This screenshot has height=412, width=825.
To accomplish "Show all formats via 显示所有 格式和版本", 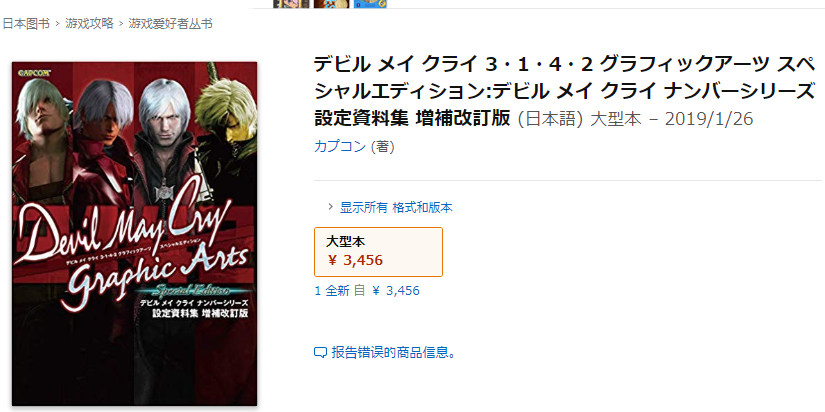I will click(396, 207).
